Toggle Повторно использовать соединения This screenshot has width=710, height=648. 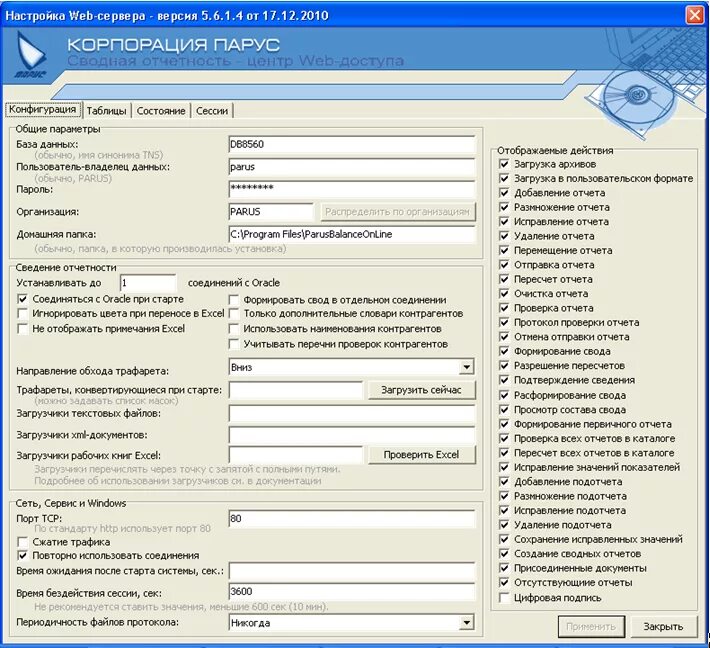(22, 556)
